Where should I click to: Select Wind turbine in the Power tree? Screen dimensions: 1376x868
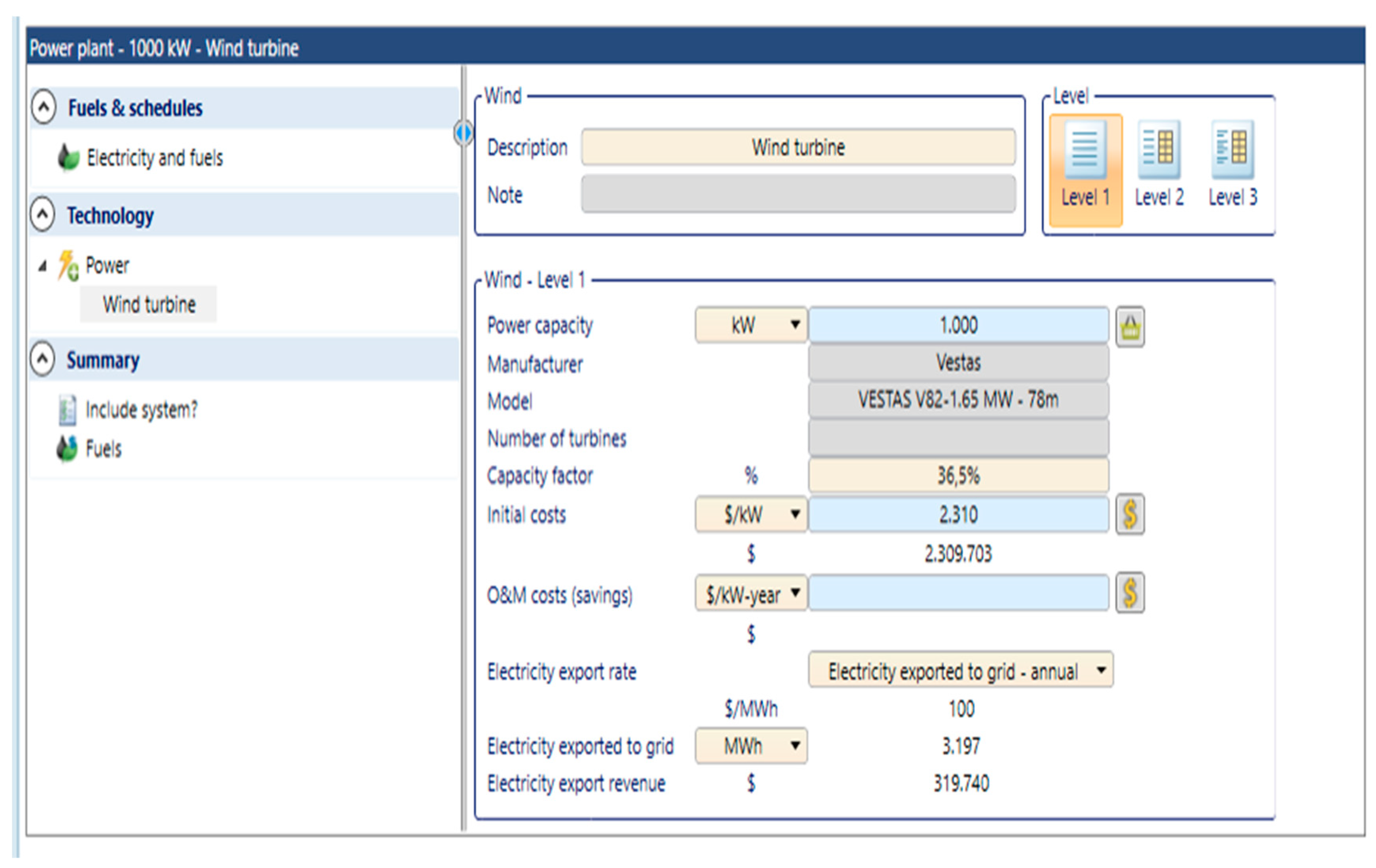[x=149, y=304]
